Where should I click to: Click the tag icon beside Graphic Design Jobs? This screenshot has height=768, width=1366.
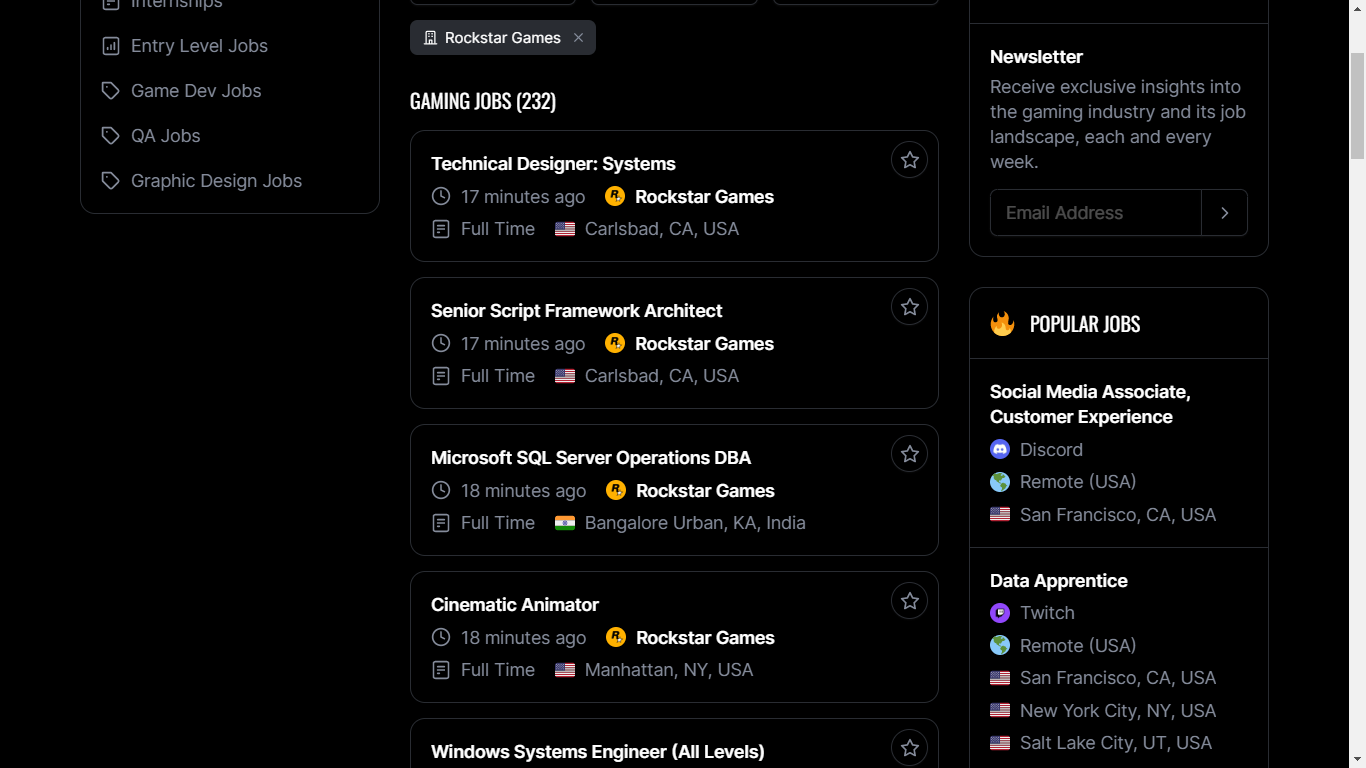[111, 181]
